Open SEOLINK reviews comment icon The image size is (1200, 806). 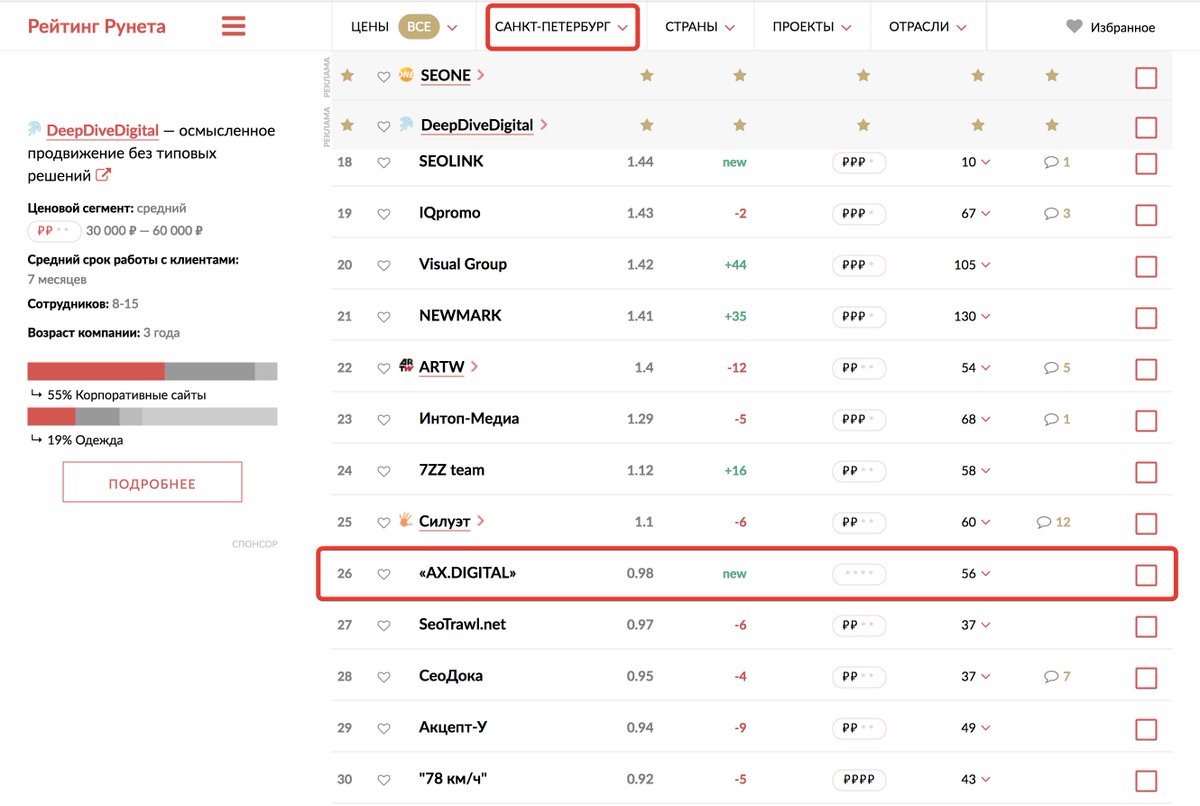(x=1051, y=162)
